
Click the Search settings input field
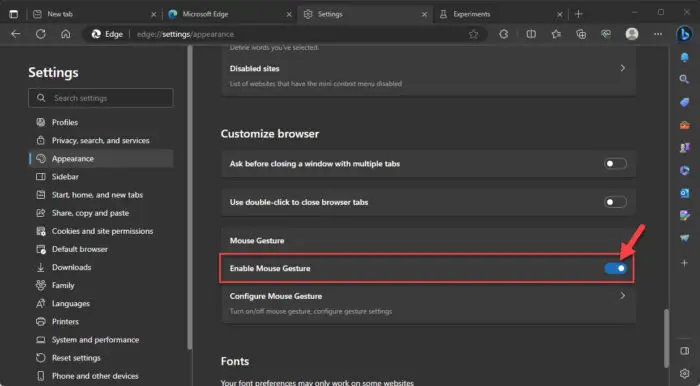101,98
